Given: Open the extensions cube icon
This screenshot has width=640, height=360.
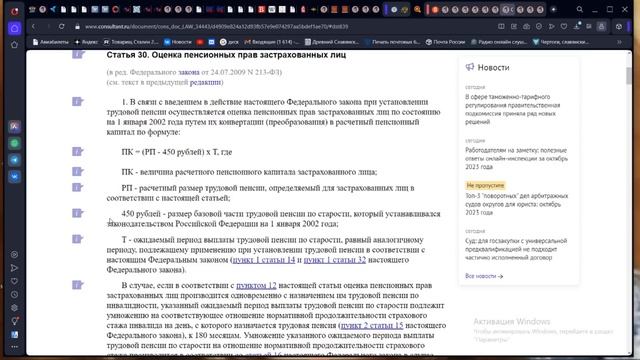Looking at the screenshot, I should (x=619, y=27).
